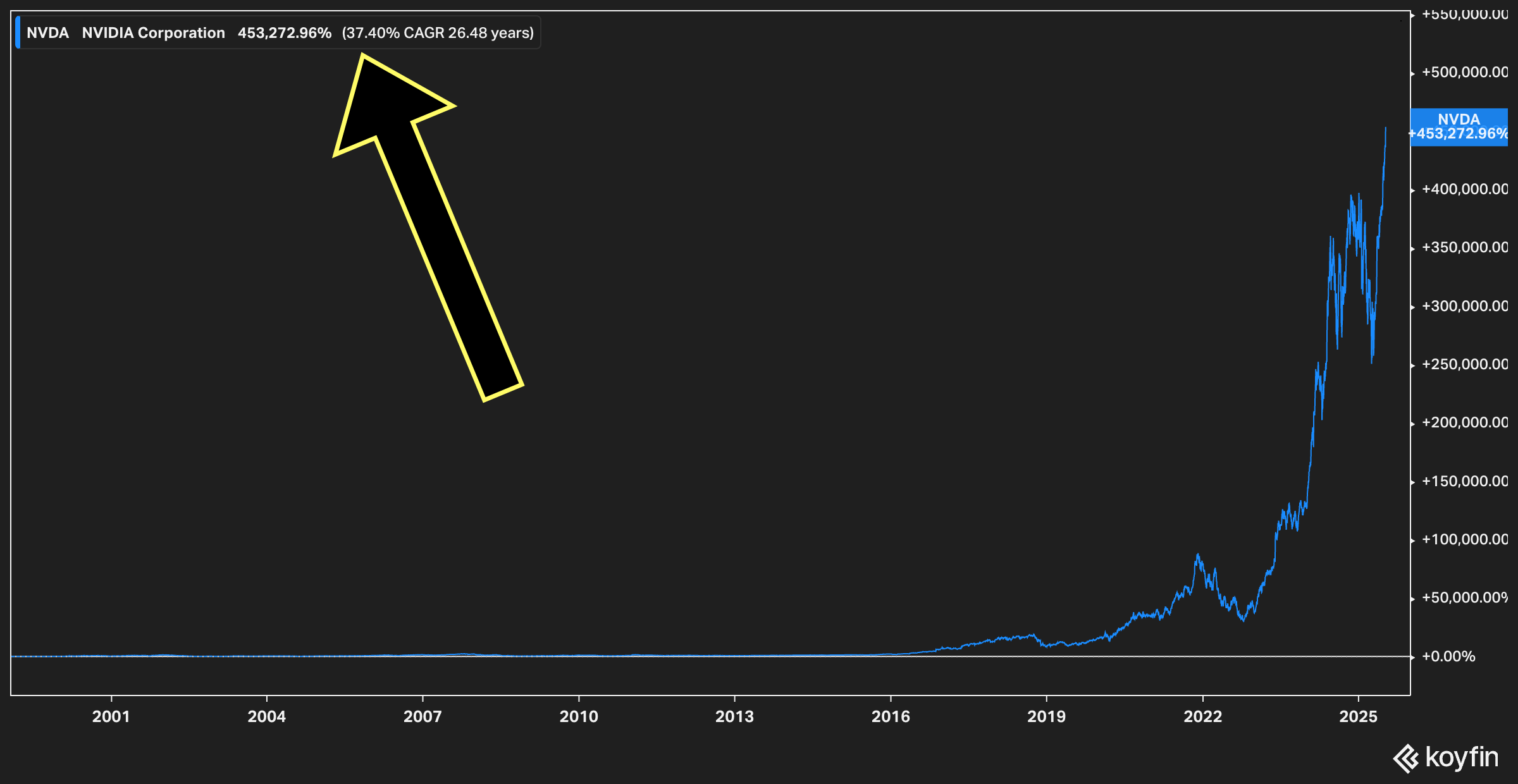Click the 2013 label on the time axis
The height and width of the screenshot is (784, 1518).
[x=734, y=716]
